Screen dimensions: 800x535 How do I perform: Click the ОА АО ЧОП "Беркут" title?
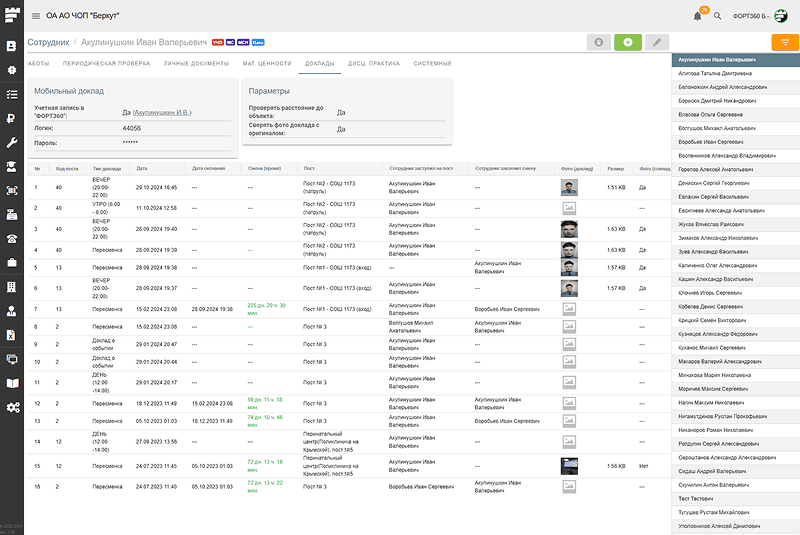tap(83, 16)
